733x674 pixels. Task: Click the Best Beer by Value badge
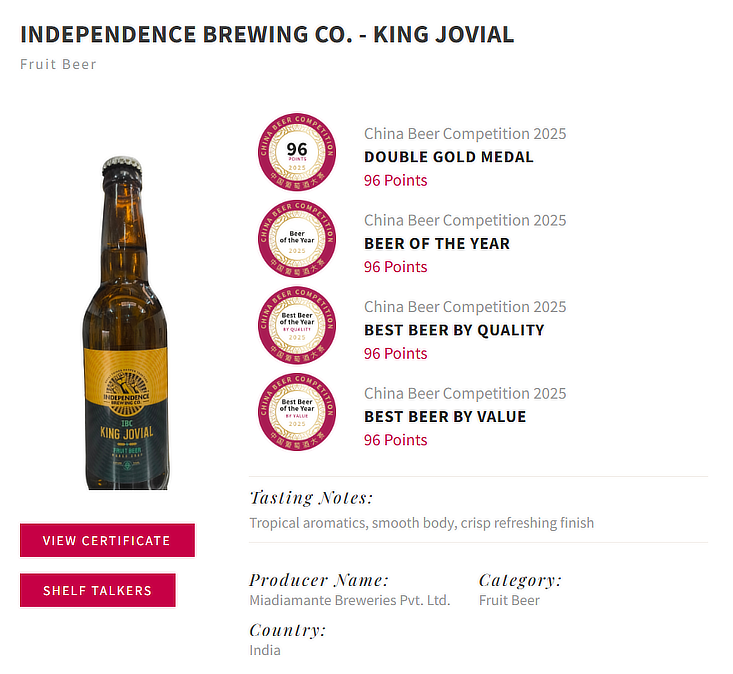pos(297,411)
